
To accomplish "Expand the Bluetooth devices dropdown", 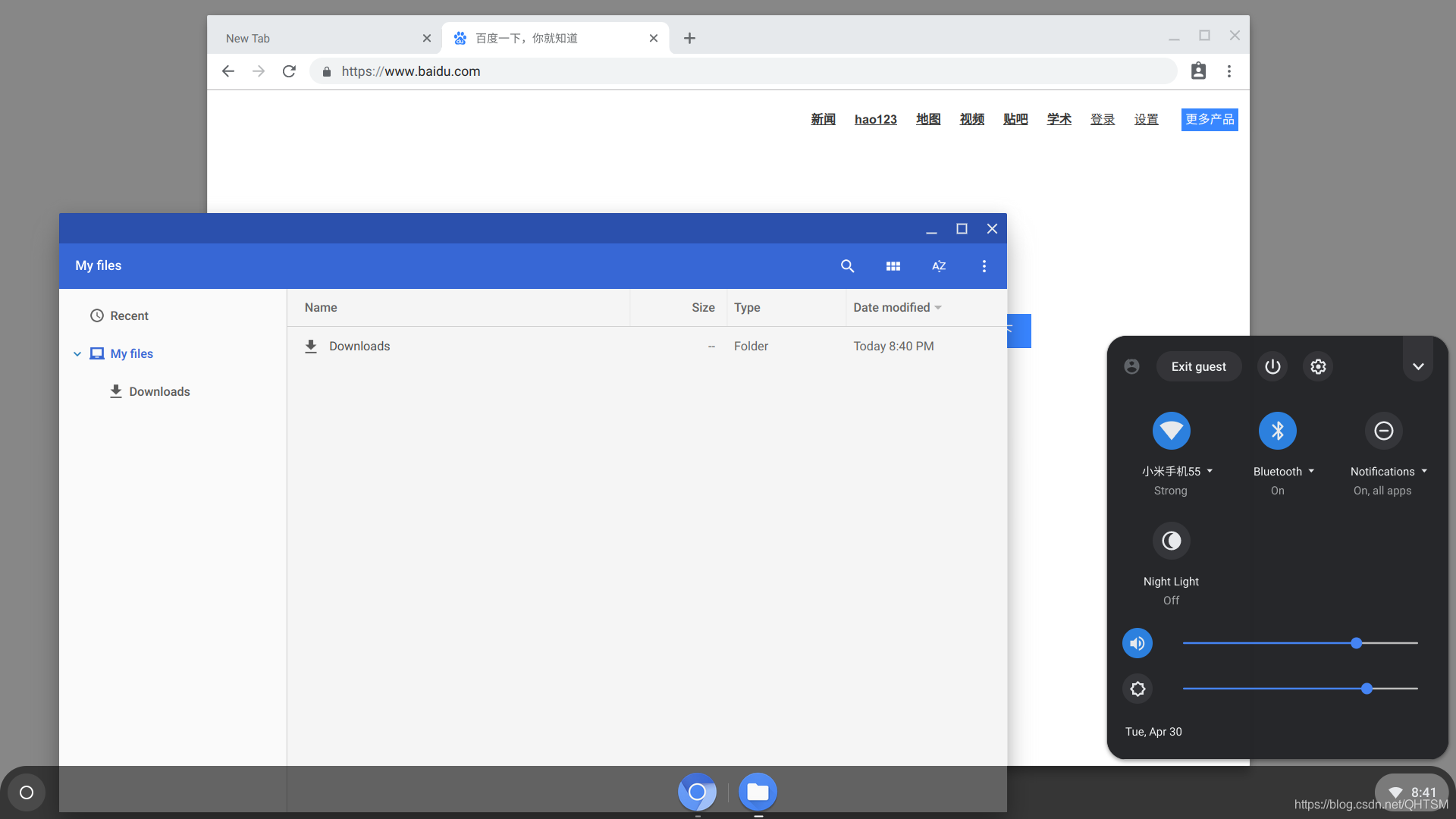I will [x=1311, y=472].
